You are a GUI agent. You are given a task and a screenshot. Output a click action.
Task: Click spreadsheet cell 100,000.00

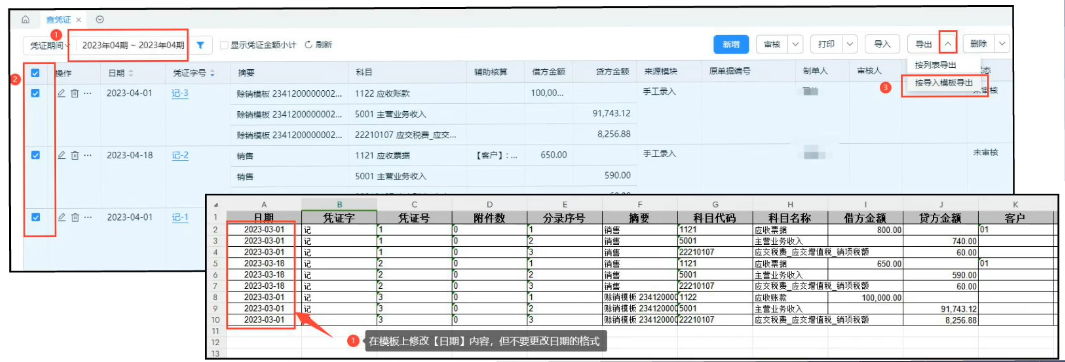[865, 297]
